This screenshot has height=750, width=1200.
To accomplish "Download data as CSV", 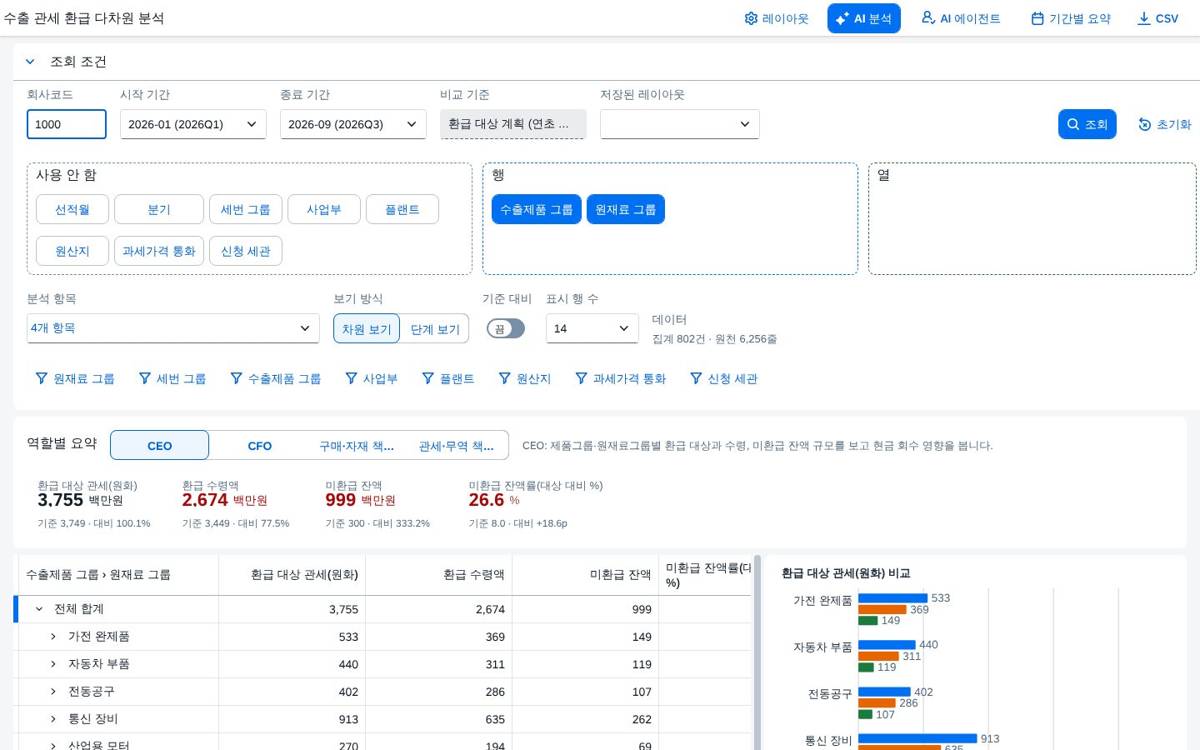I will coord(1157,18).
